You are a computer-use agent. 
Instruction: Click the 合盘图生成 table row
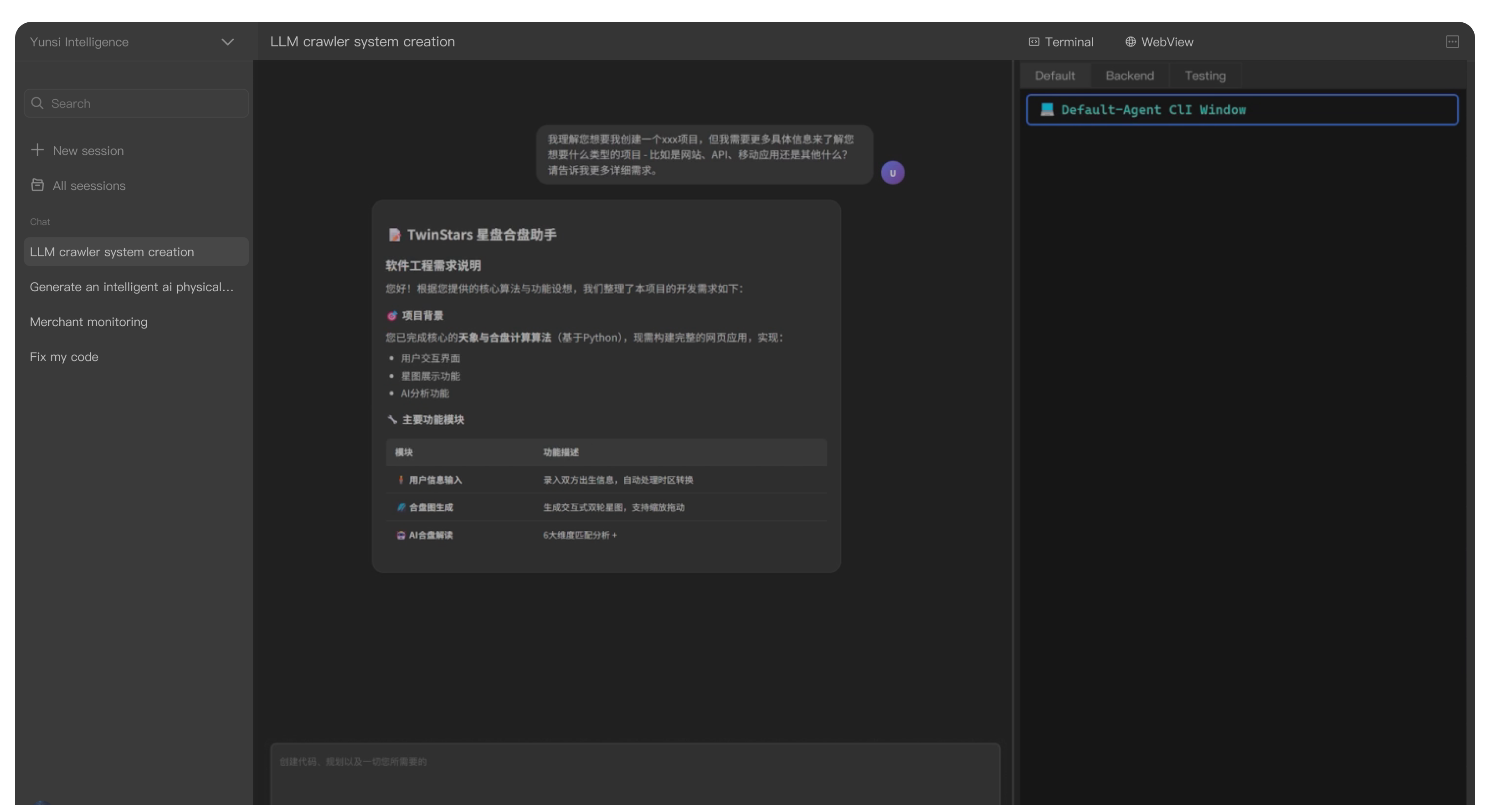point(607,508)
